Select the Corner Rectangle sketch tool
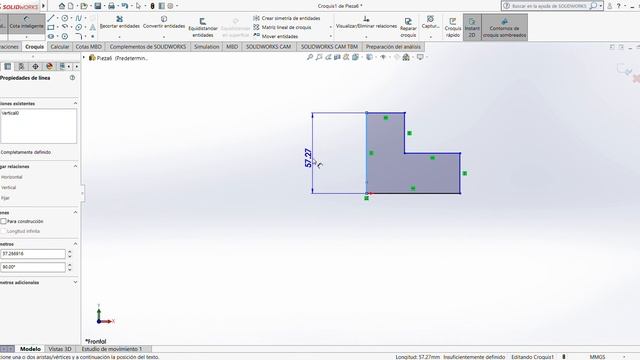640x360 pixels. [x=51, y=27]
